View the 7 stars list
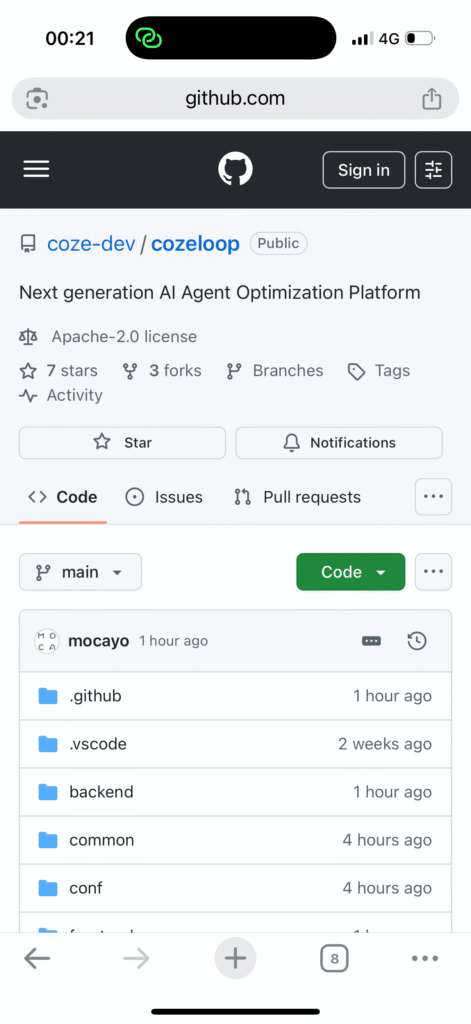Image resolution: width=471 pixels, height=1024 pixels. (x=59, y=371)
